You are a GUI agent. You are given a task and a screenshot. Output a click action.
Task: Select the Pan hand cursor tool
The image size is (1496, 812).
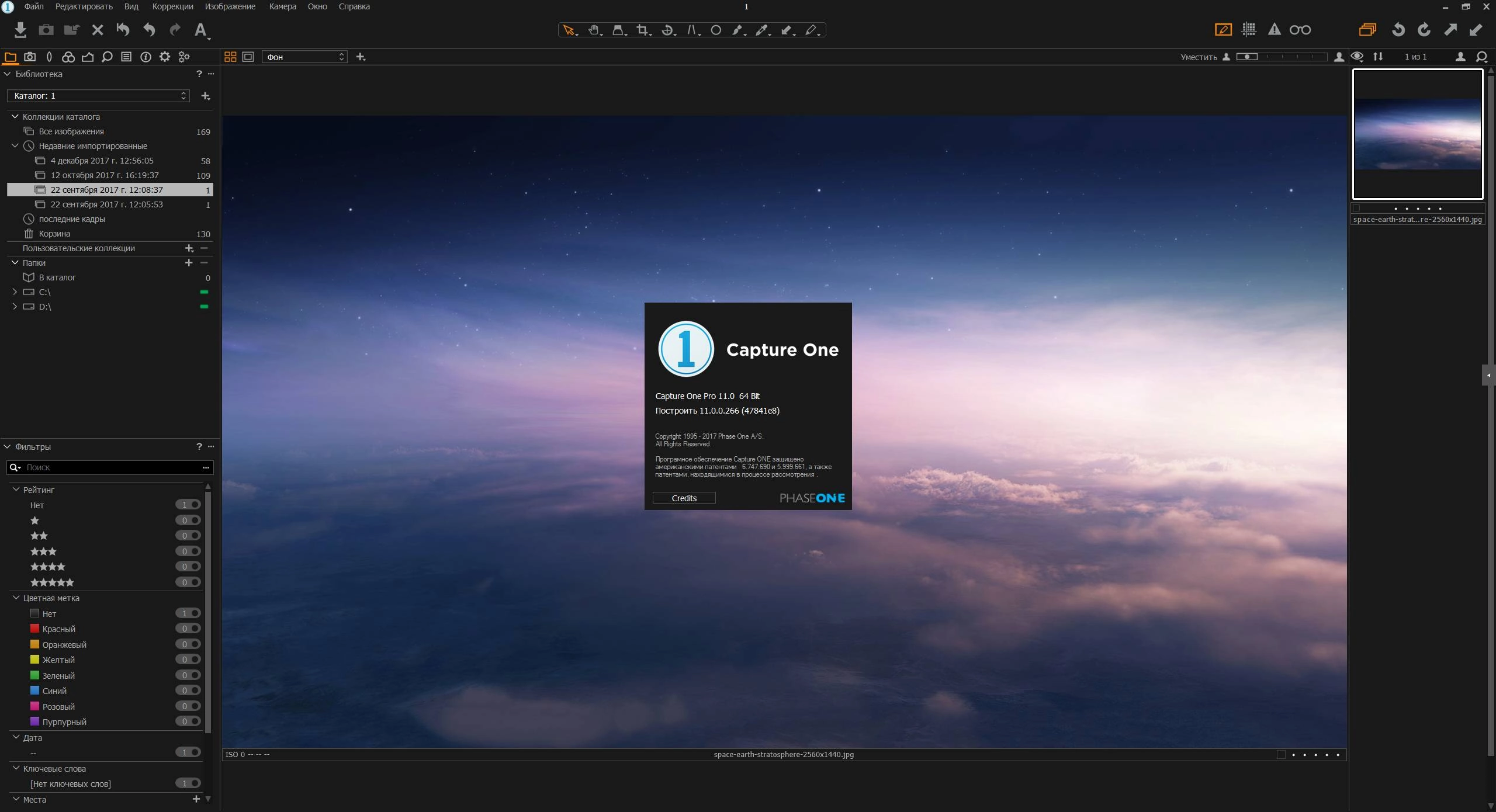point(594,30)
